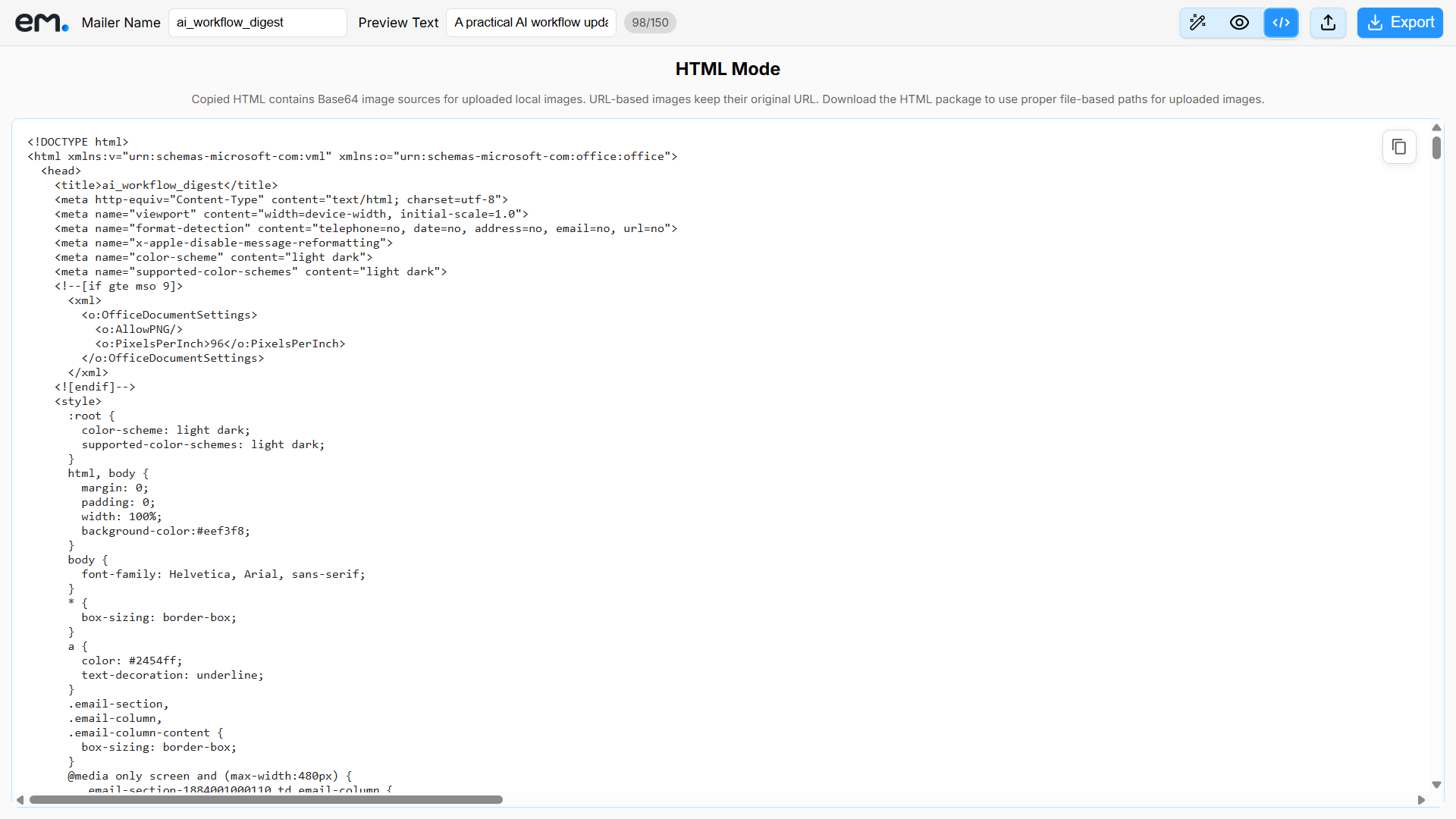Click the <!DOCTYPE html> line
The height and width of the screenshot is (819, 1456).
click(x=78, y=142)
